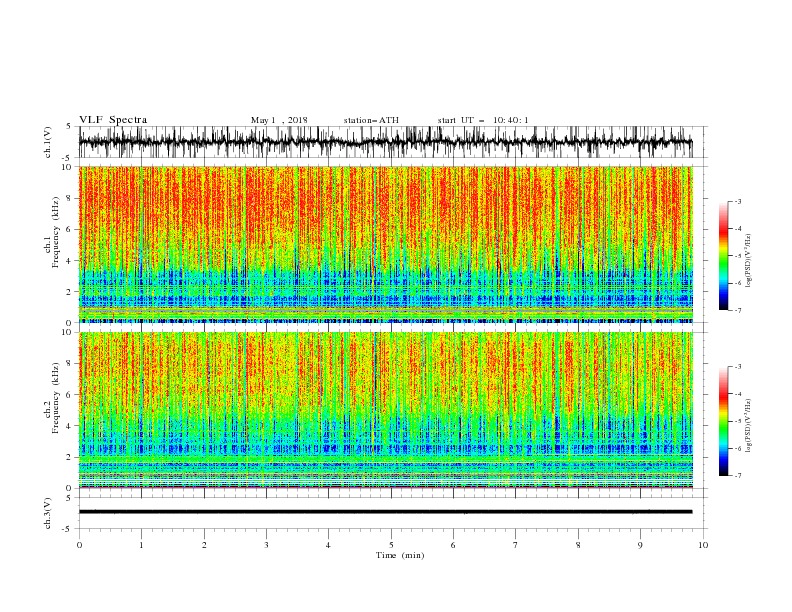Click the ch.2 spectrogram plot
The image size is (792, 612).
point(385,410)
